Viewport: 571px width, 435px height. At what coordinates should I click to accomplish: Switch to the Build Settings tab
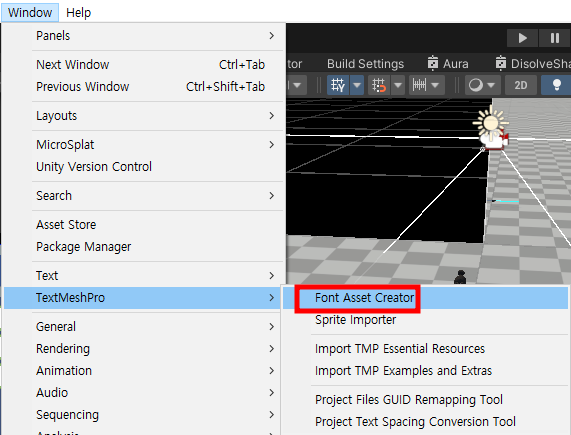coord(365,64)
